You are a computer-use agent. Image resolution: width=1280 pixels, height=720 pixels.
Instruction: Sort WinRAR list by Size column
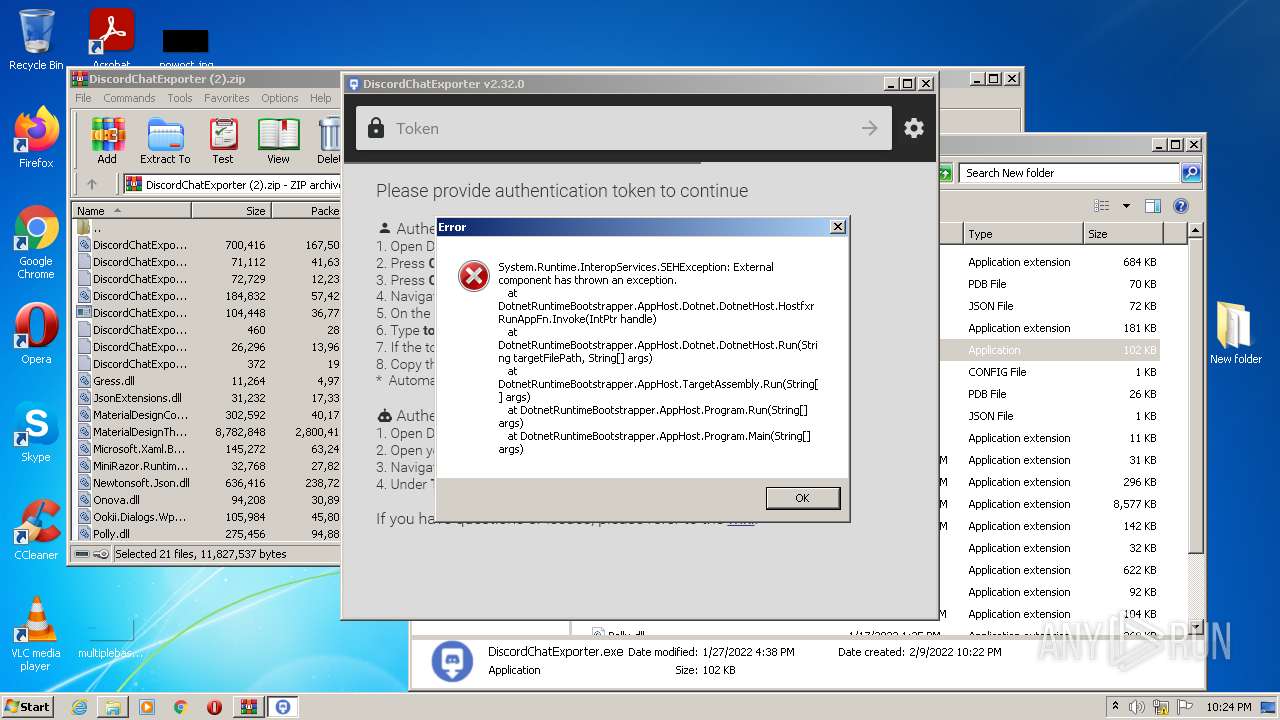[231, 211]
